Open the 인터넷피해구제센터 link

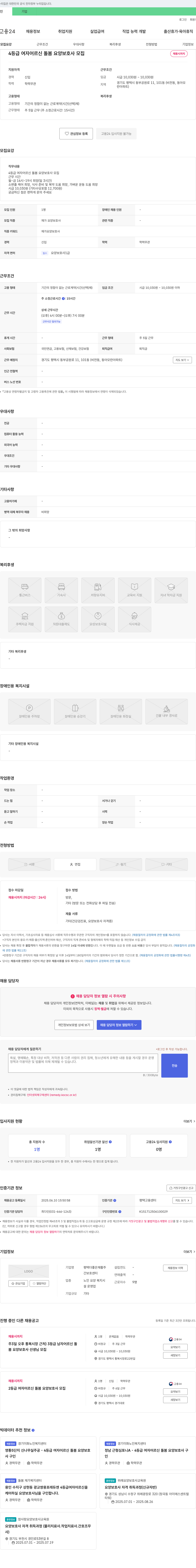point(52,1095)
